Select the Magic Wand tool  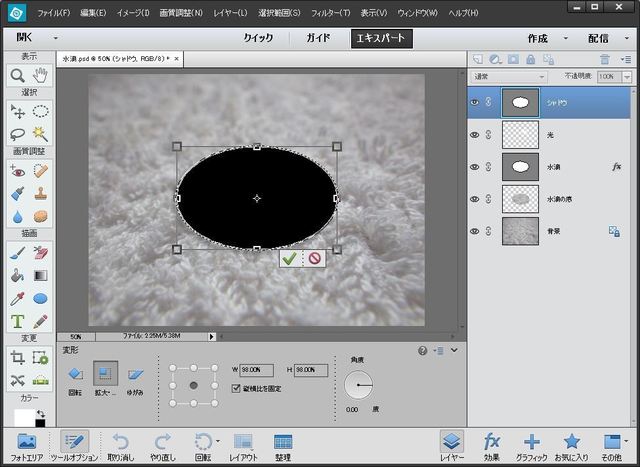[x=41, y=133]
